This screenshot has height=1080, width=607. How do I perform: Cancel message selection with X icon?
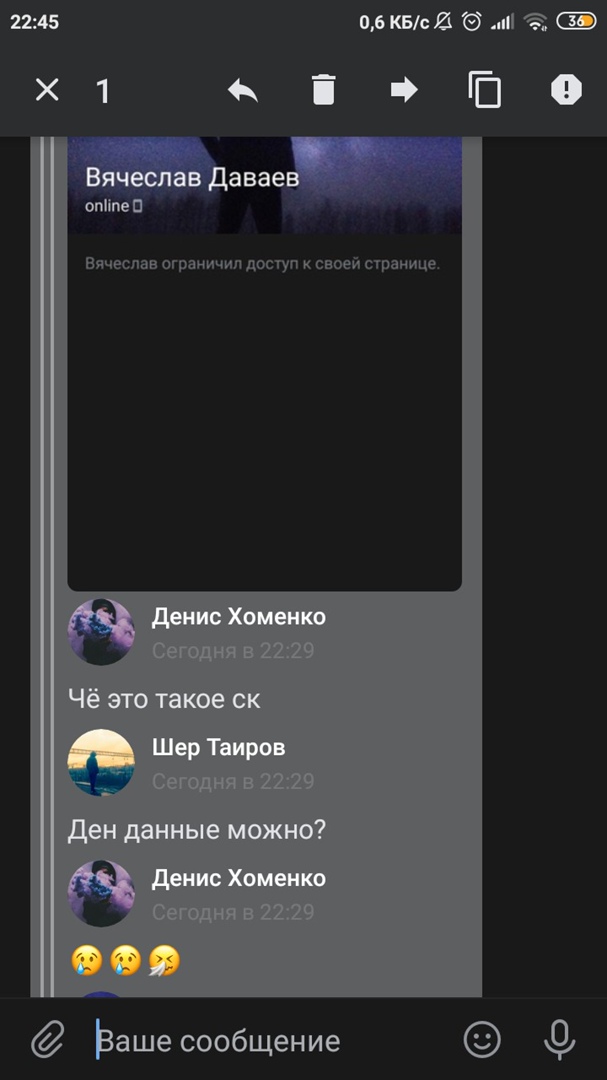(47, 90)
